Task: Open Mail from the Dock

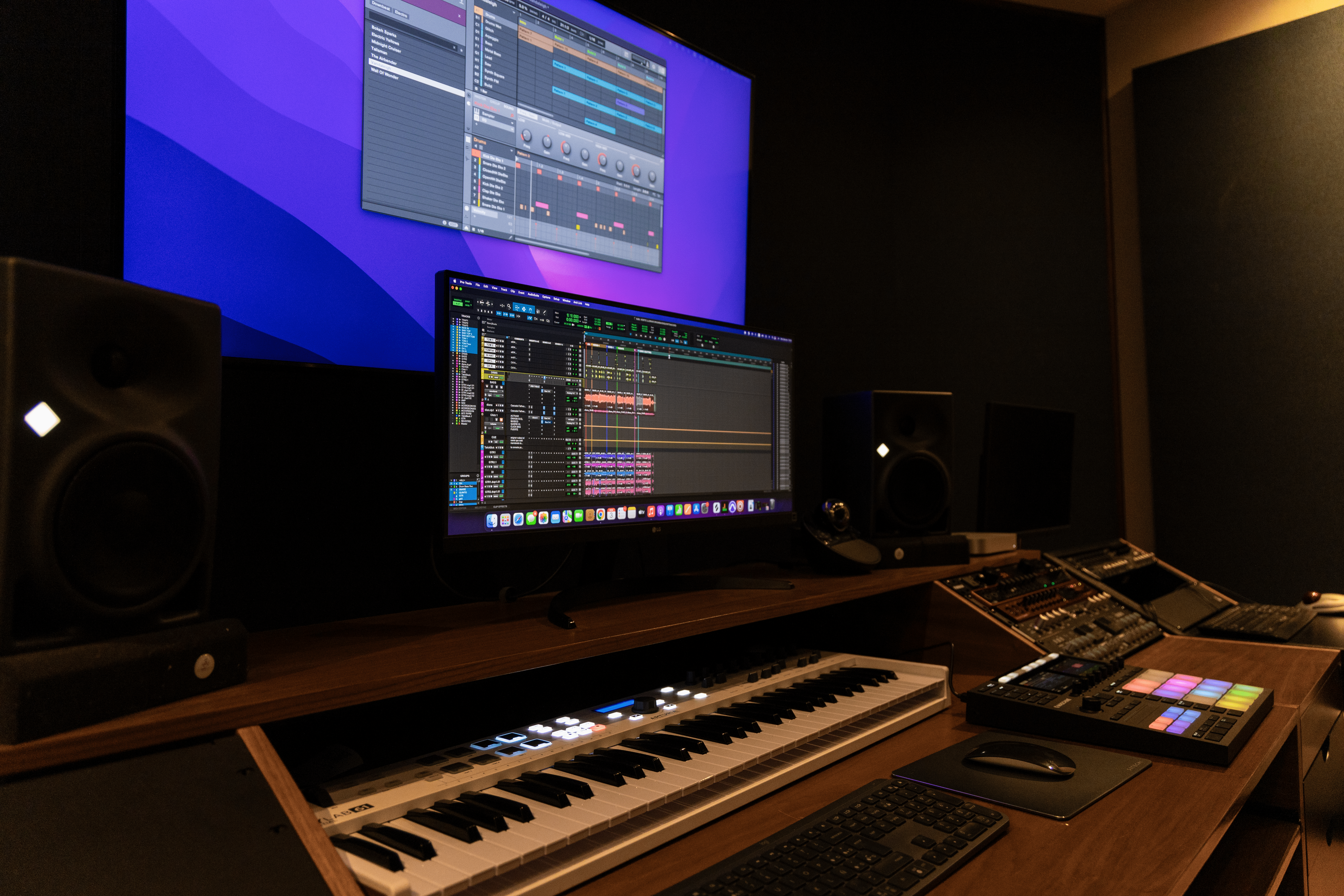Action: click(555, 517)
